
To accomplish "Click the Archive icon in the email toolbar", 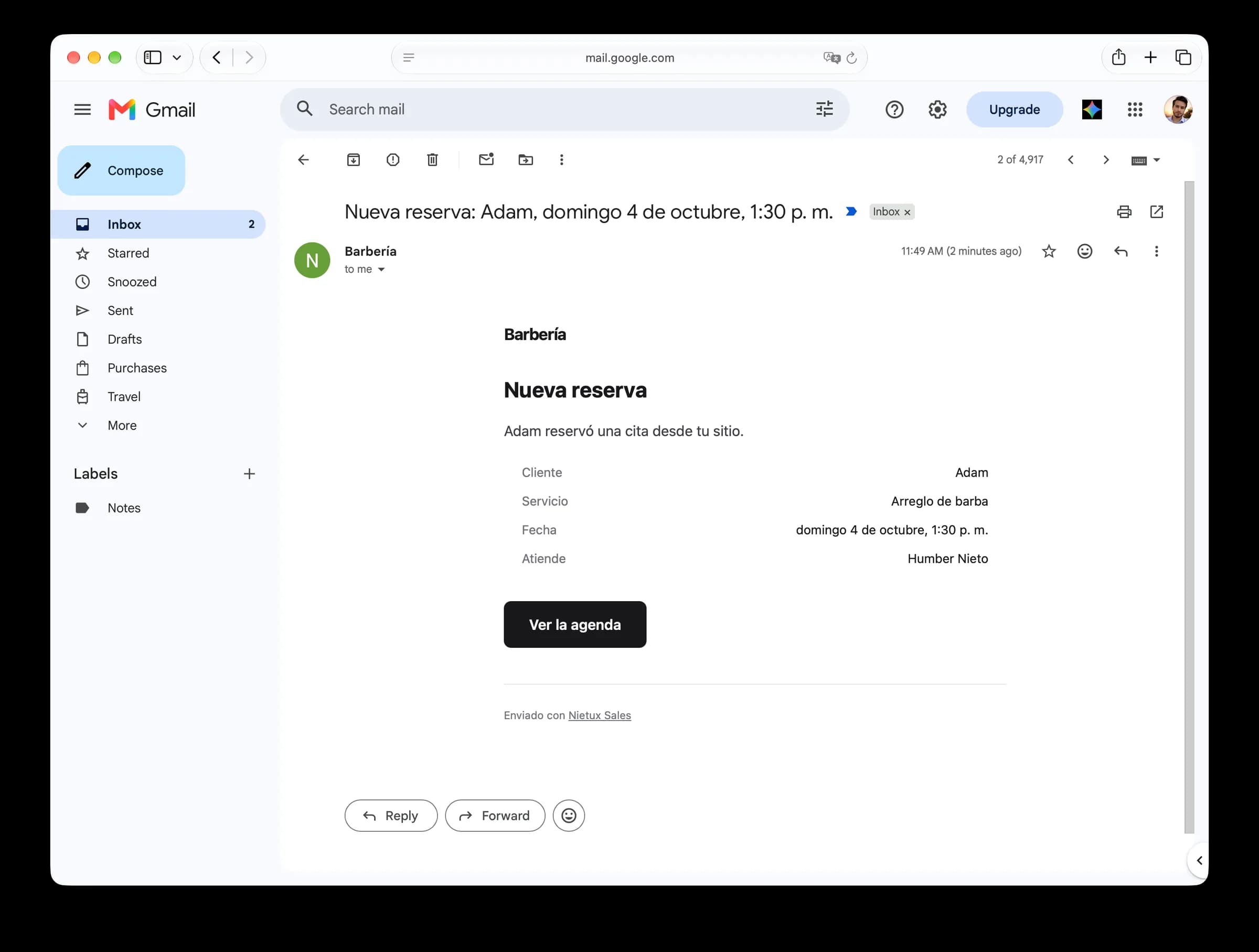I will pos(354,160).
